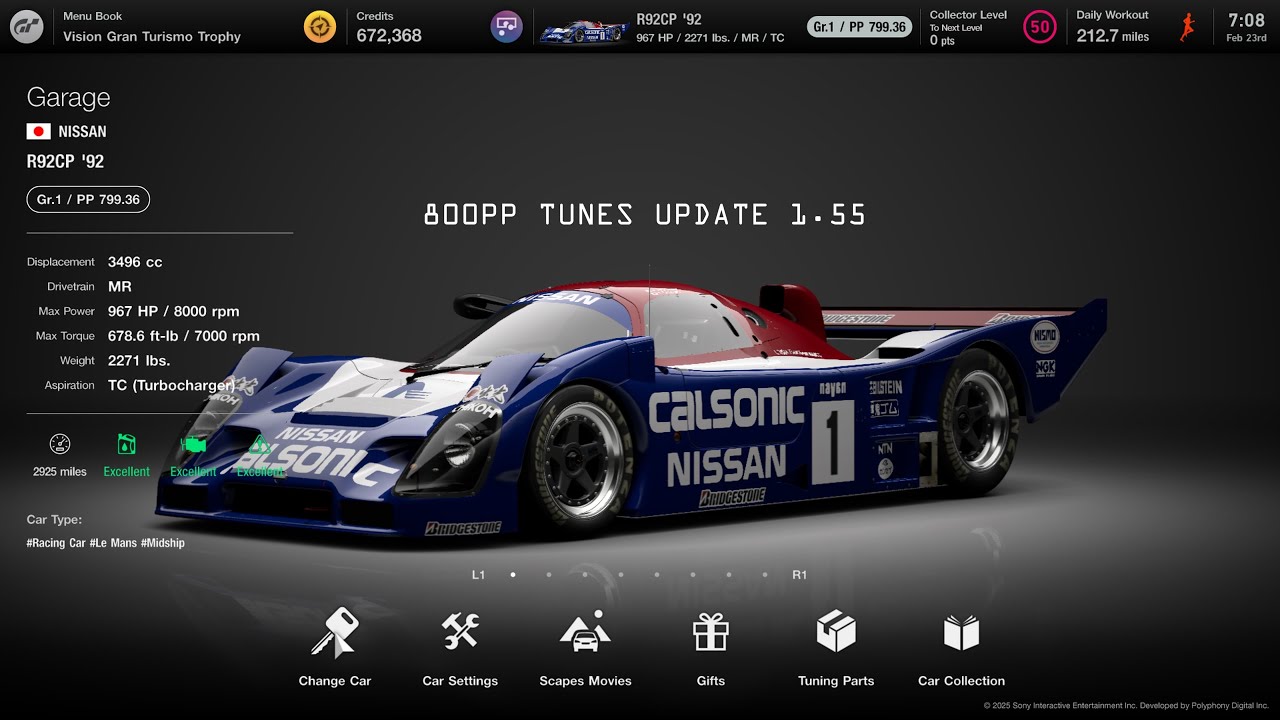The width and height of the screenshot is (1280, 720).
Task: Select the second page indicator dot
Action: 549,575
